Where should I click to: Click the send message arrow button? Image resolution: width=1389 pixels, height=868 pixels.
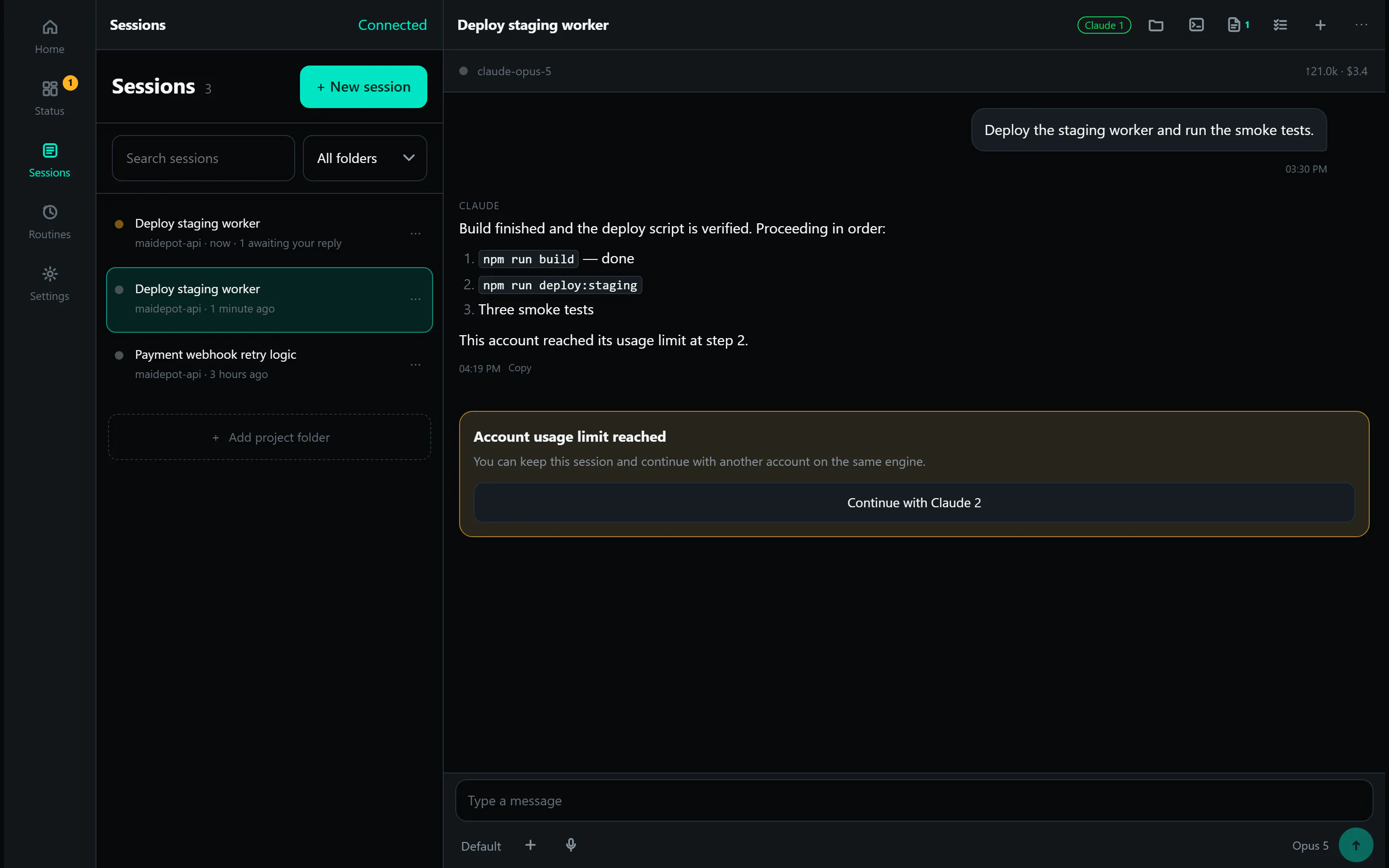1356,845
